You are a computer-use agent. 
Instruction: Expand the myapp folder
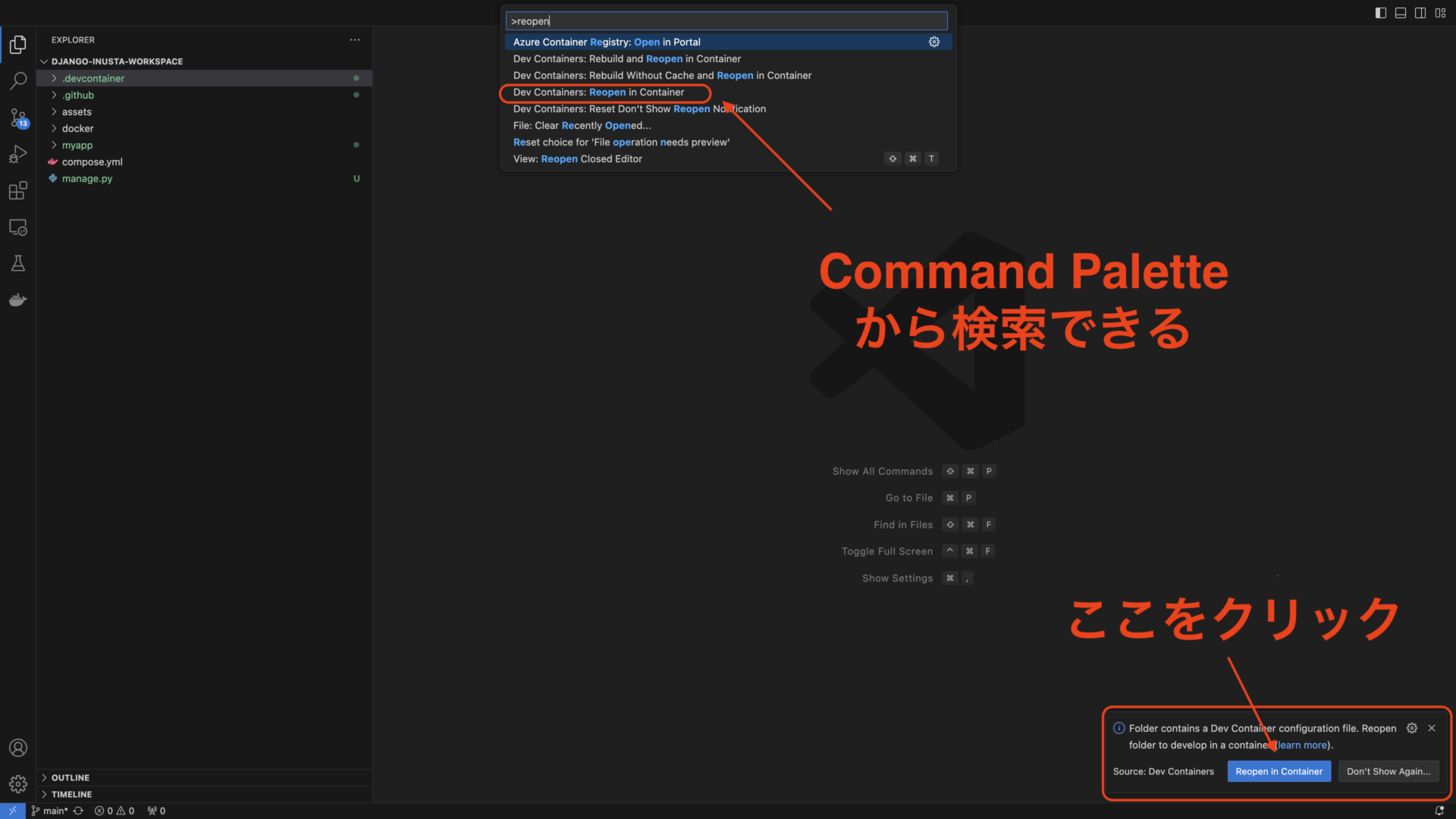[204, 145]
